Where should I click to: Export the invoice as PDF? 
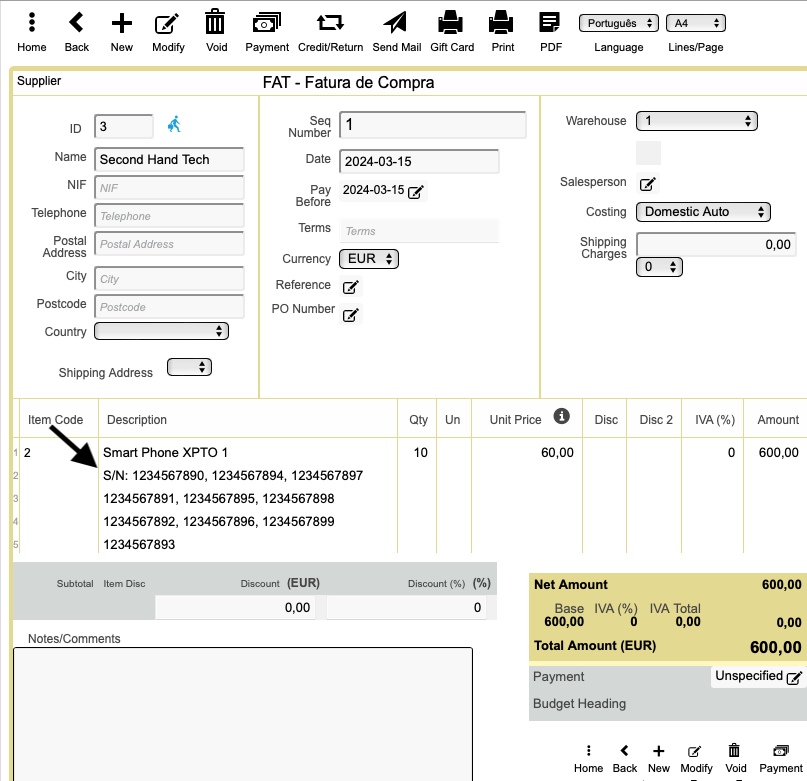(x=550, y=32)
